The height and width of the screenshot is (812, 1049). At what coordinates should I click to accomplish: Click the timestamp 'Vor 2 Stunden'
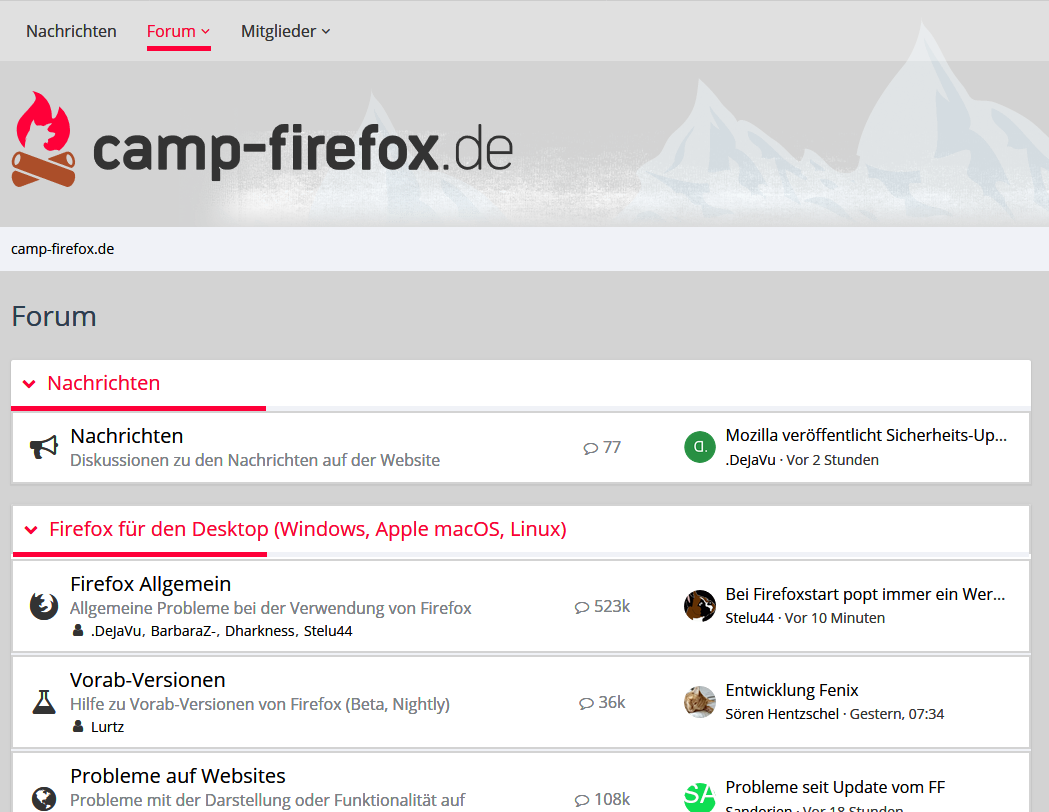(x=833, y=460)
